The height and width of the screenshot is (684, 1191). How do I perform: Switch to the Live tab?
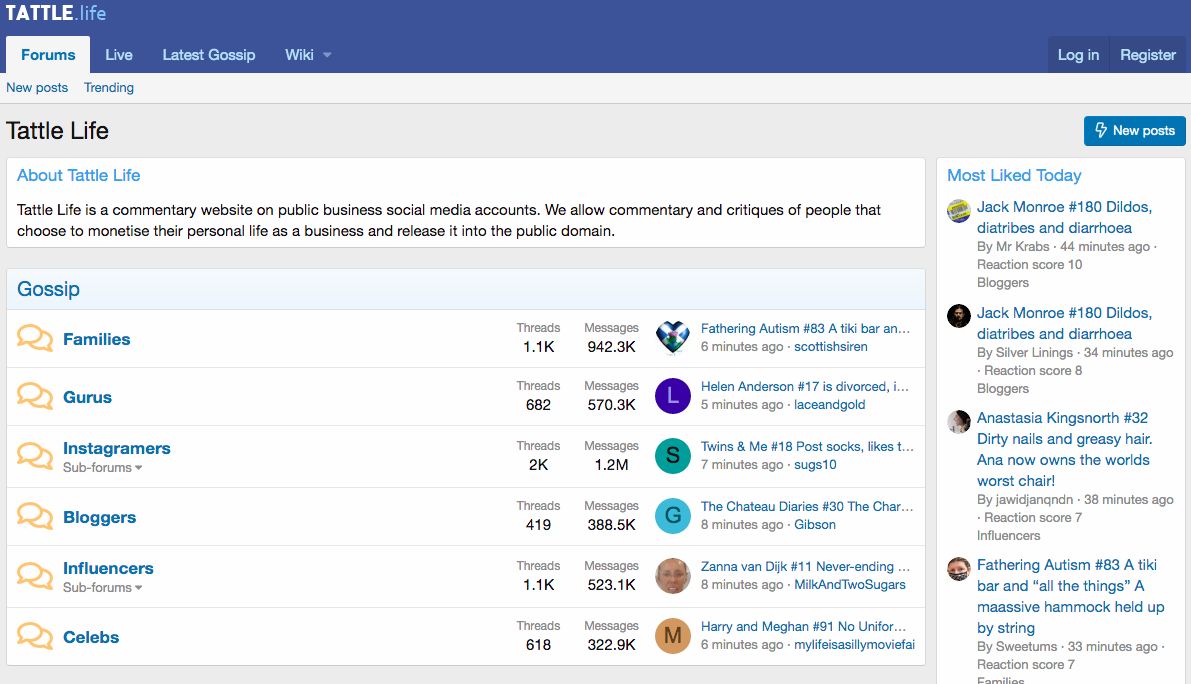click(x=119, y=55)
